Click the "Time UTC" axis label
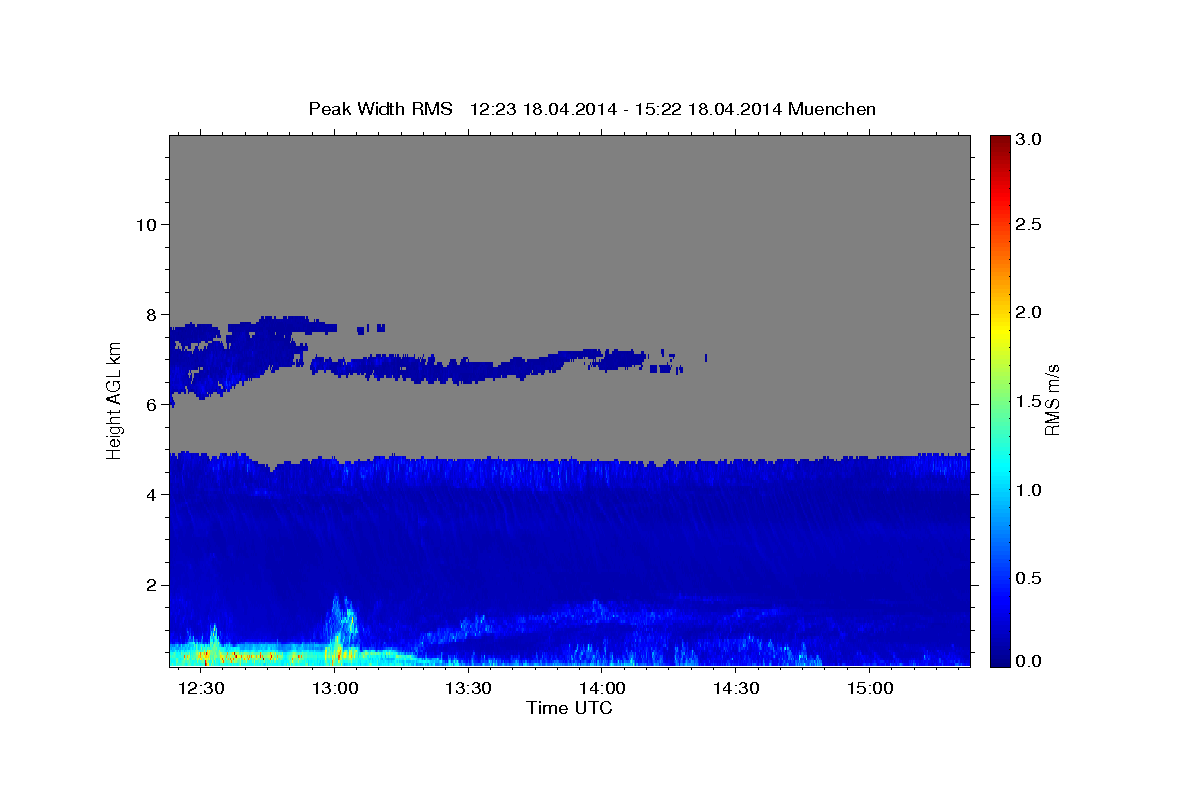1200x800 pixels. coord(569,709)
